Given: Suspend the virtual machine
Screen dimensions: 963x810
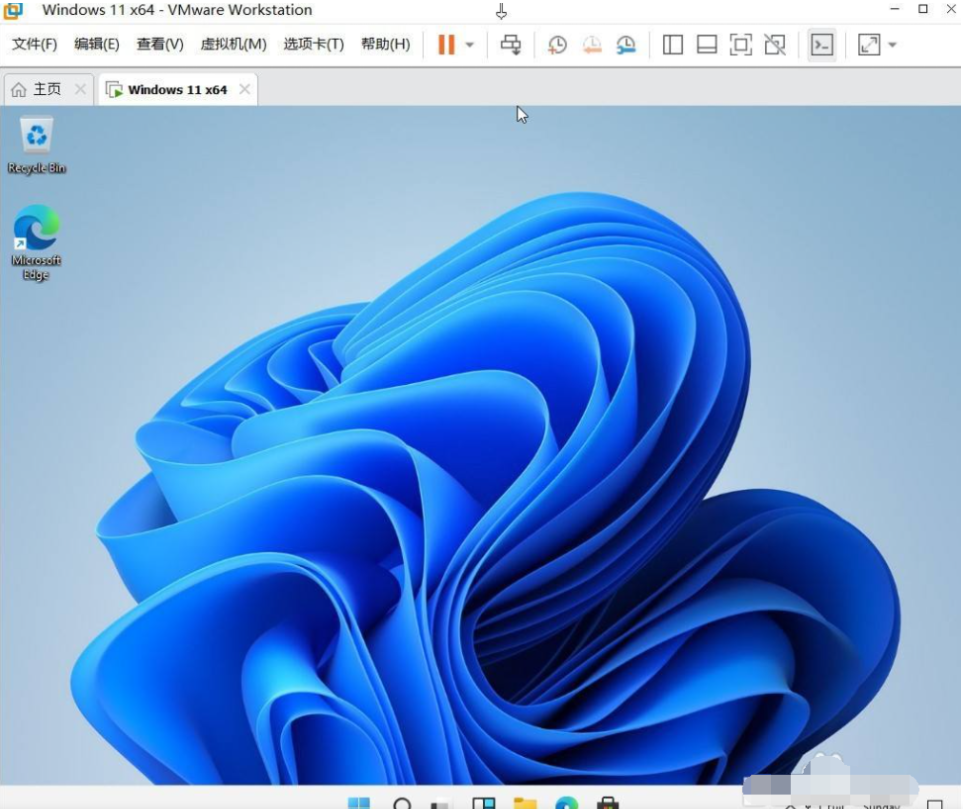Looking at the screenshot, I should [447, 44].
